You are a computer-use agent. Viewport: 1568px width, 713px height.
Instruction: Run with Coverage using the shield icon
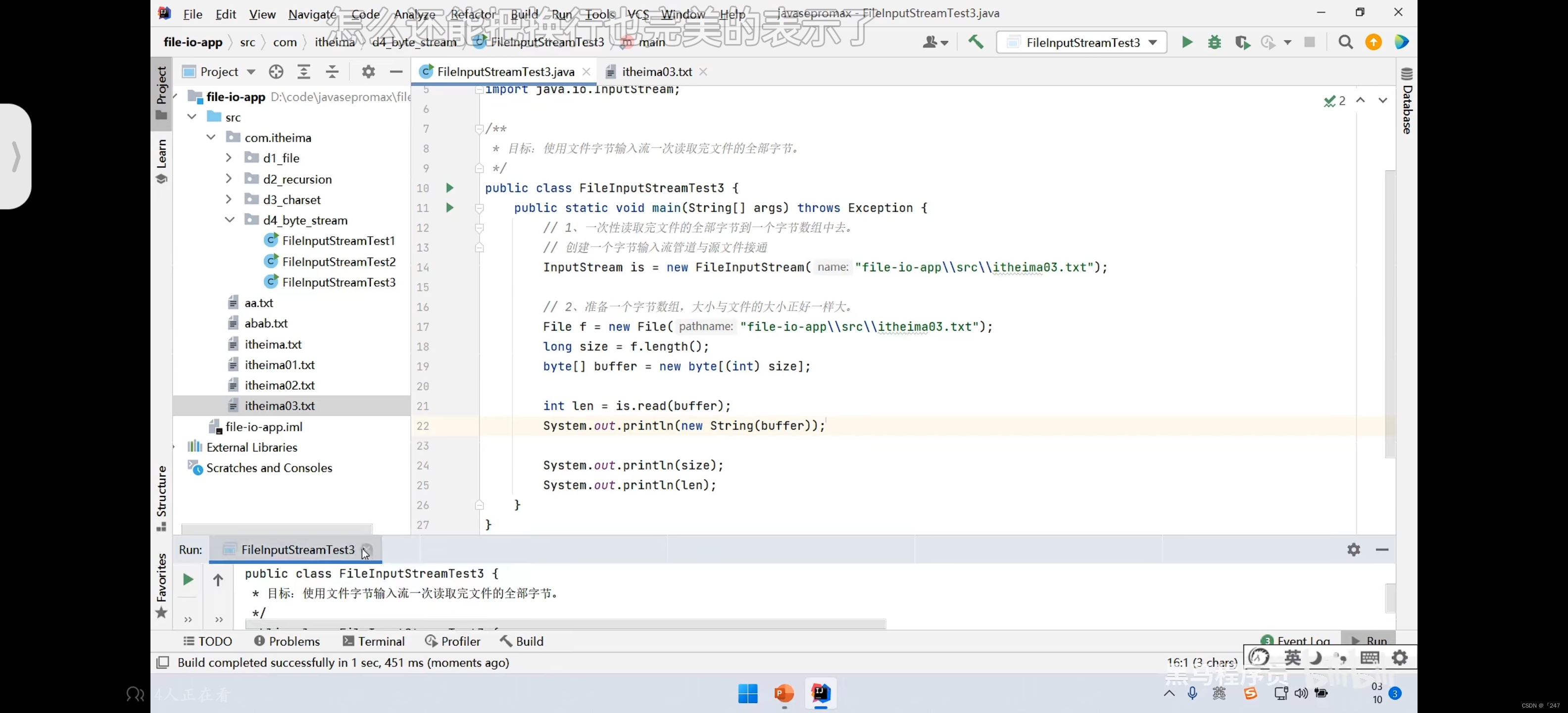point(1242,42)
